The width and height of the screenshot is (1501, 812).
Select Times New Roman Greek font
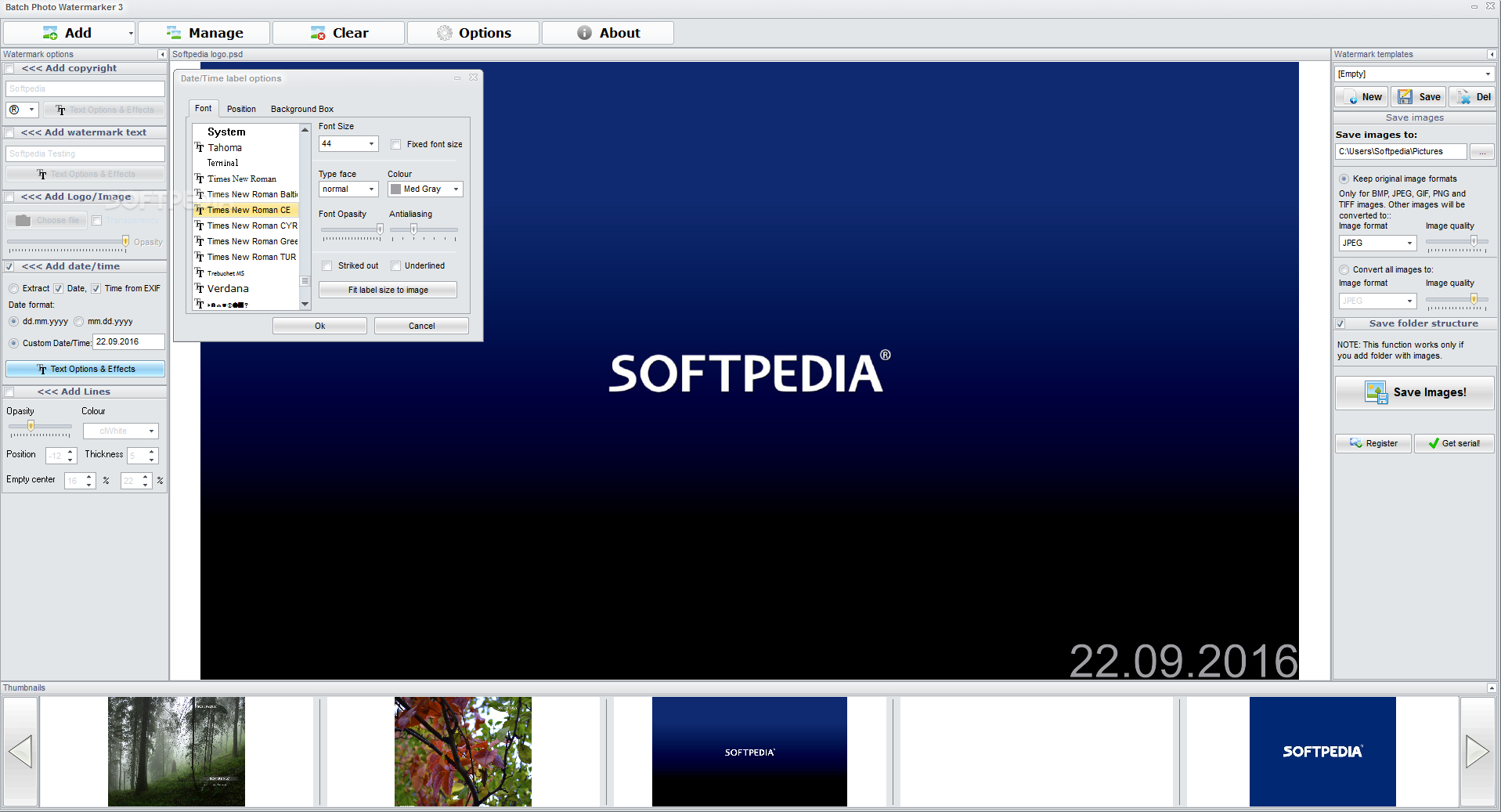(246, 242)
